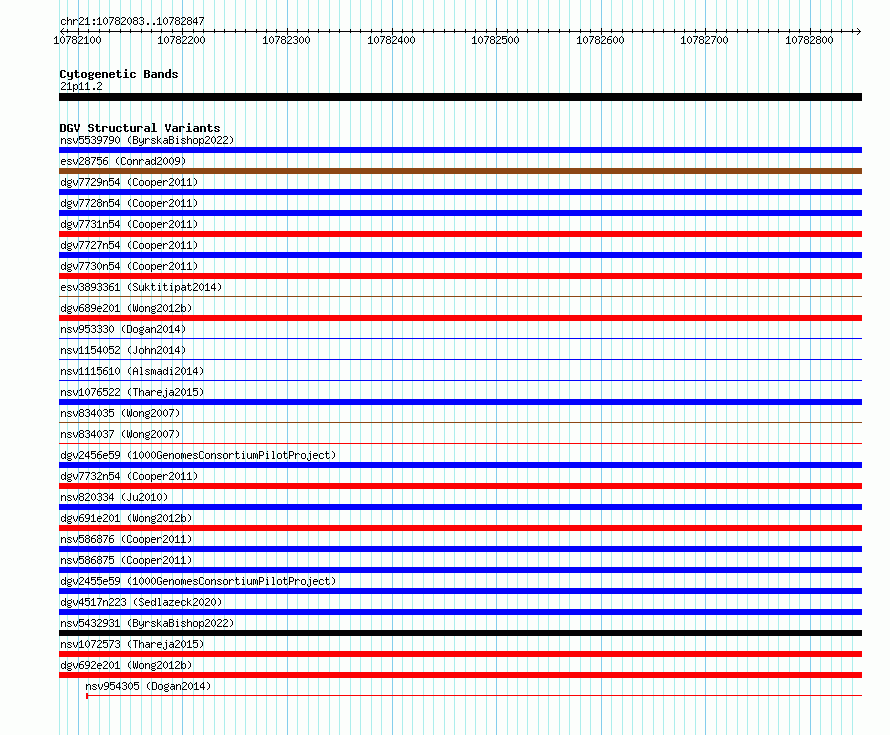
Task: Click the DGV Structural Variants track title
Action: [x=140, y=128]
